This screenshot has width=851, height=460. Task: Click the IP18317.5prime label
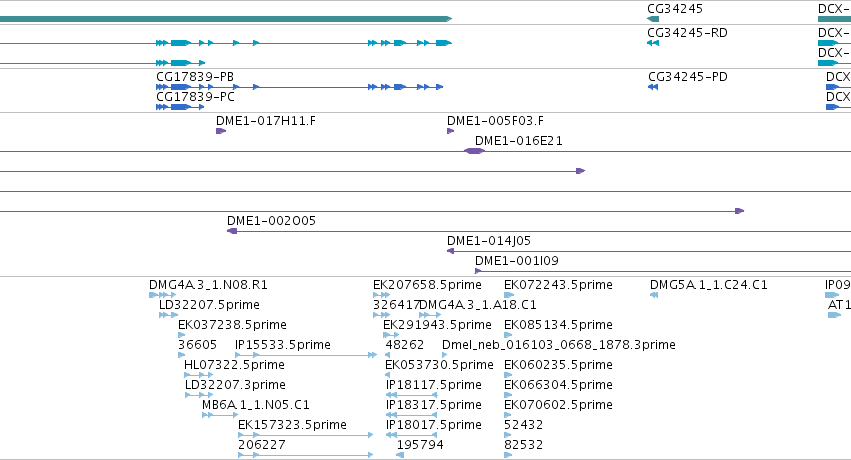tap(434, 405)
